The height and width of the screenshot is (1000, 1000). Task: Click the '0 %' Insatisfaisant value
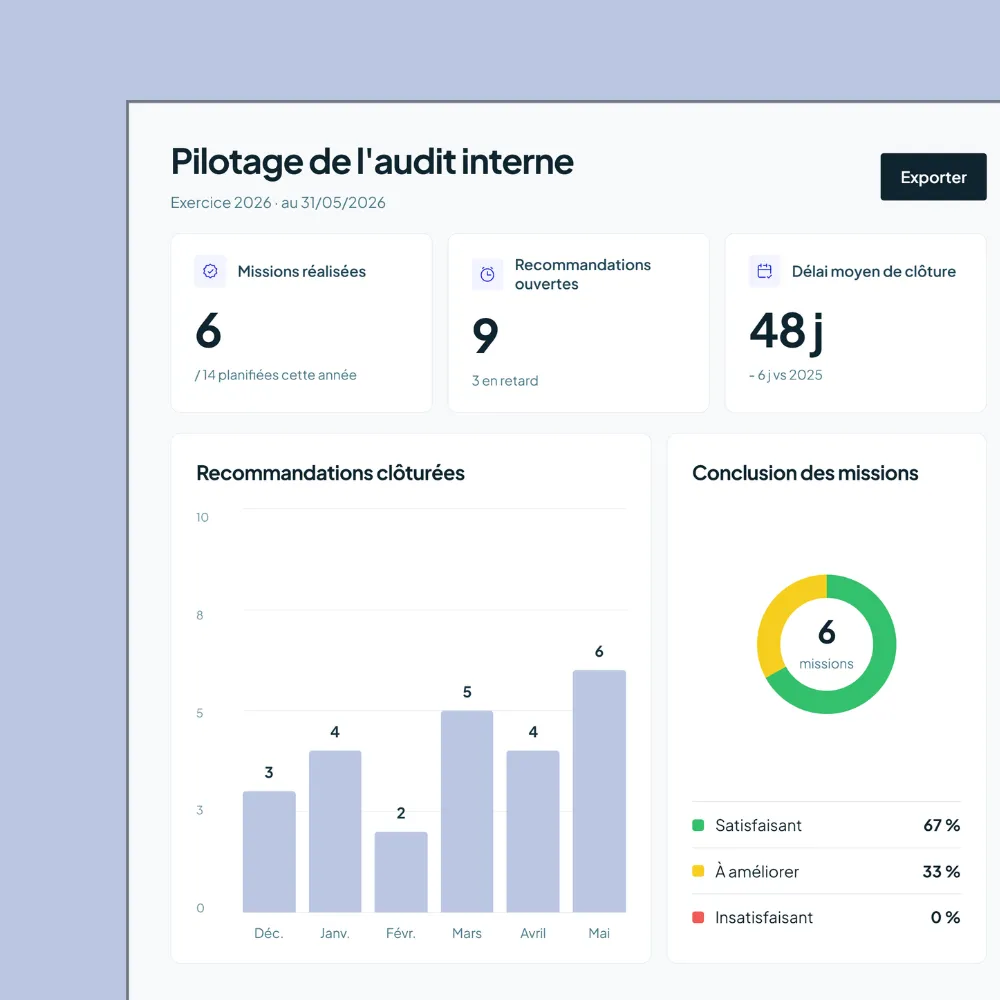tap(946, 917)
